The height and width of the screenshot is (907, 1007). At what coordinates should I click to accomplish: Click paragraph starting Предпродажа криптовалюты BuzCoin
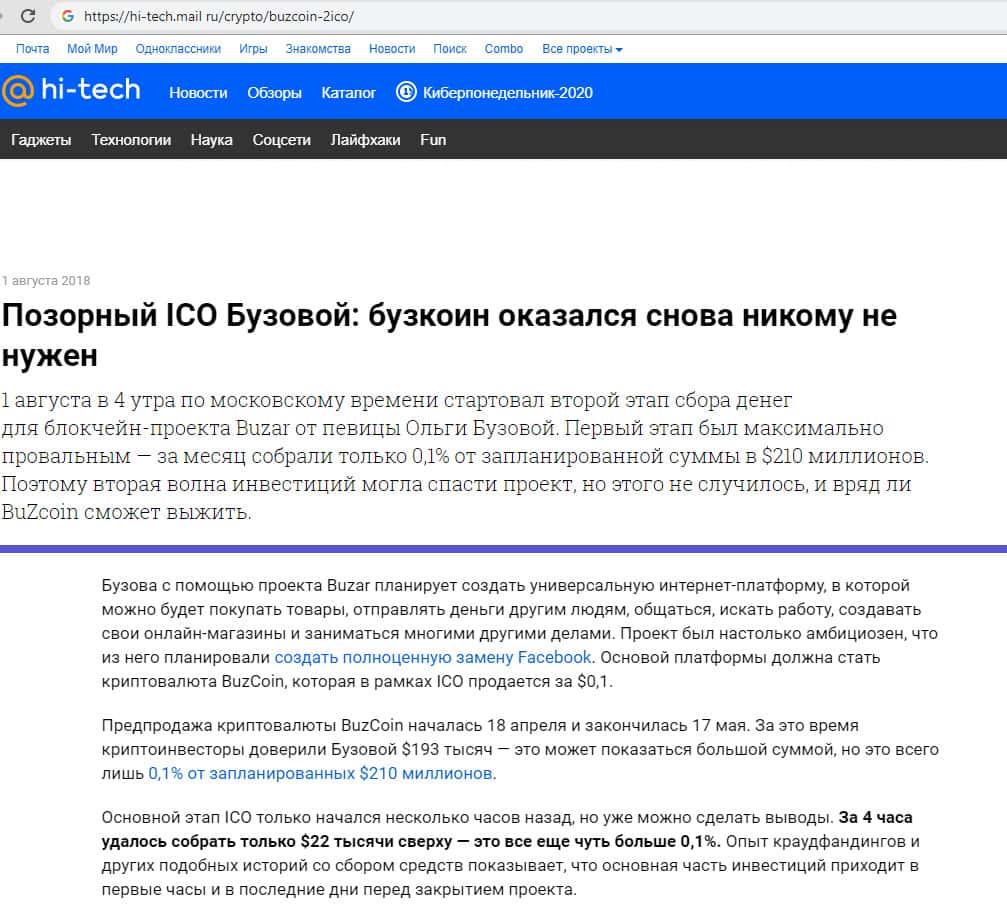(x=520, y=749)
